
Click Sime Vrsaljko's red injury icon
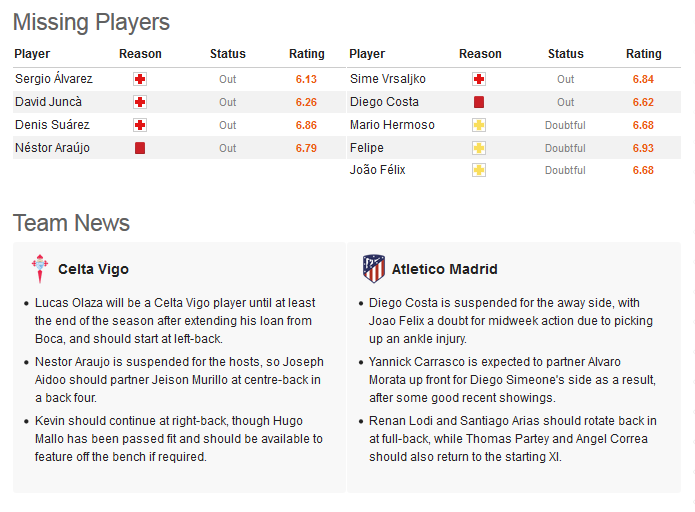(x=479, y=79)
